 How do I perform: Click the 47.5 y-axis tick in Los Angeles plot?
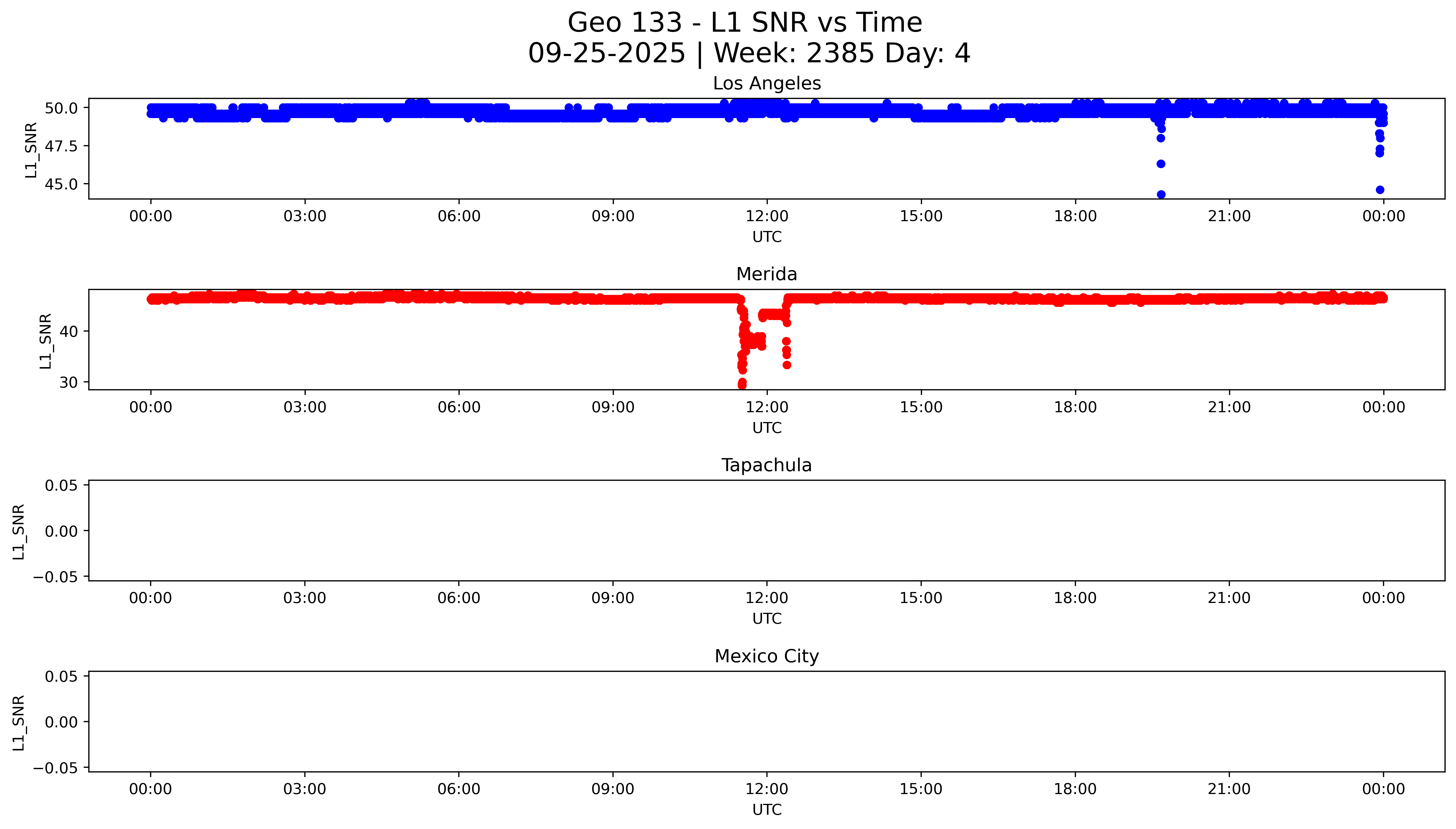coord(61,146)
